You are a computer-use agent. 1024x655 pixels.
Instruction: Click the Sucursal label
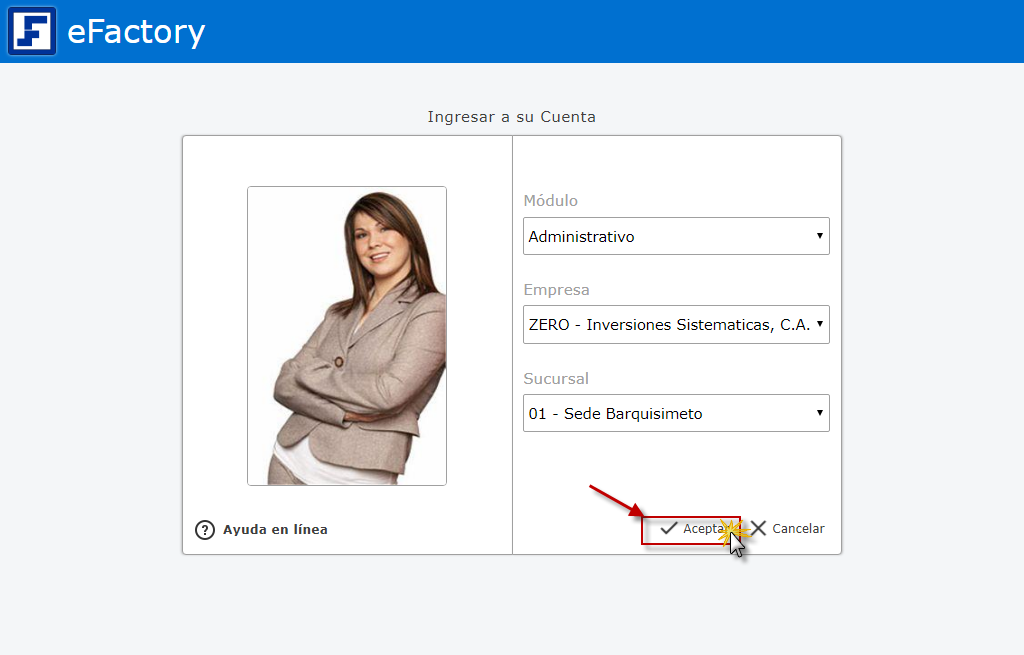[556, 379]
